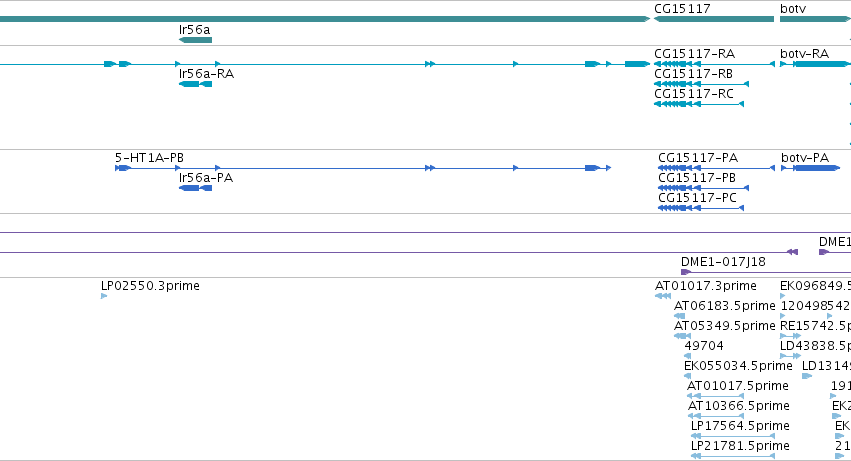Click the EK096849 EST label

[815, 286]
